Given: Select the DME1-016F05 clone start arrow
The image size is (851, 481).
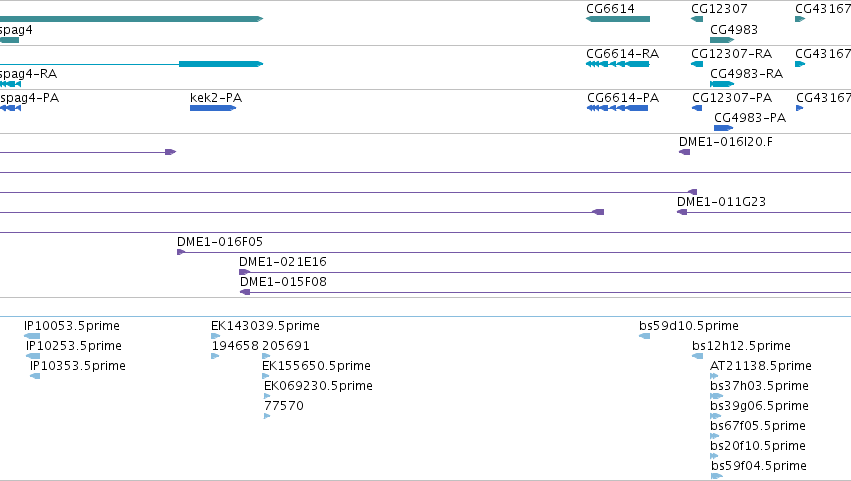Looking at the screenshot, I should point(181,252).
